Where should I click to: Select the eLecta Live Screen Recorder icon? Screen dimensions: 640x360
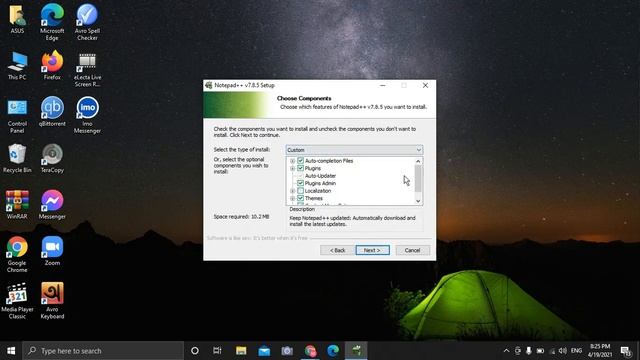[87, 69]
